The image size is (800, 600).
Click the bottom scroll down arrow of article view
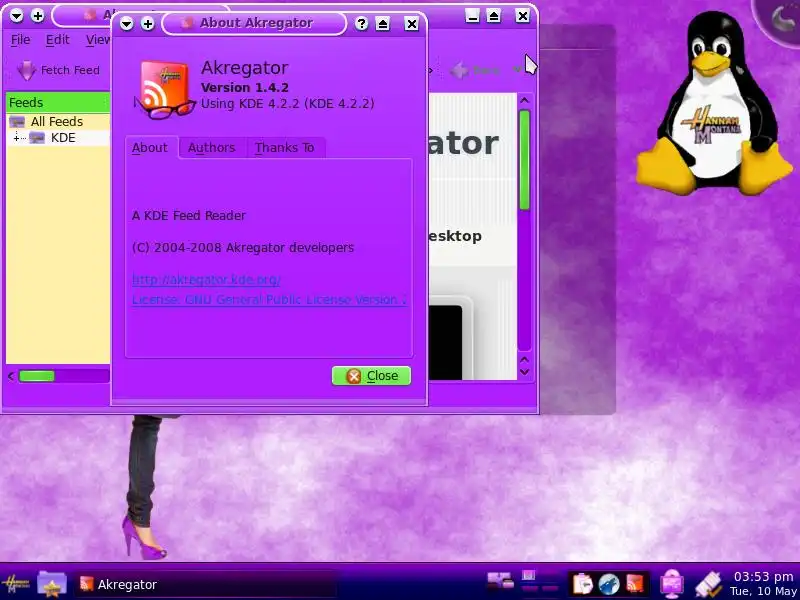coord(524,372)
